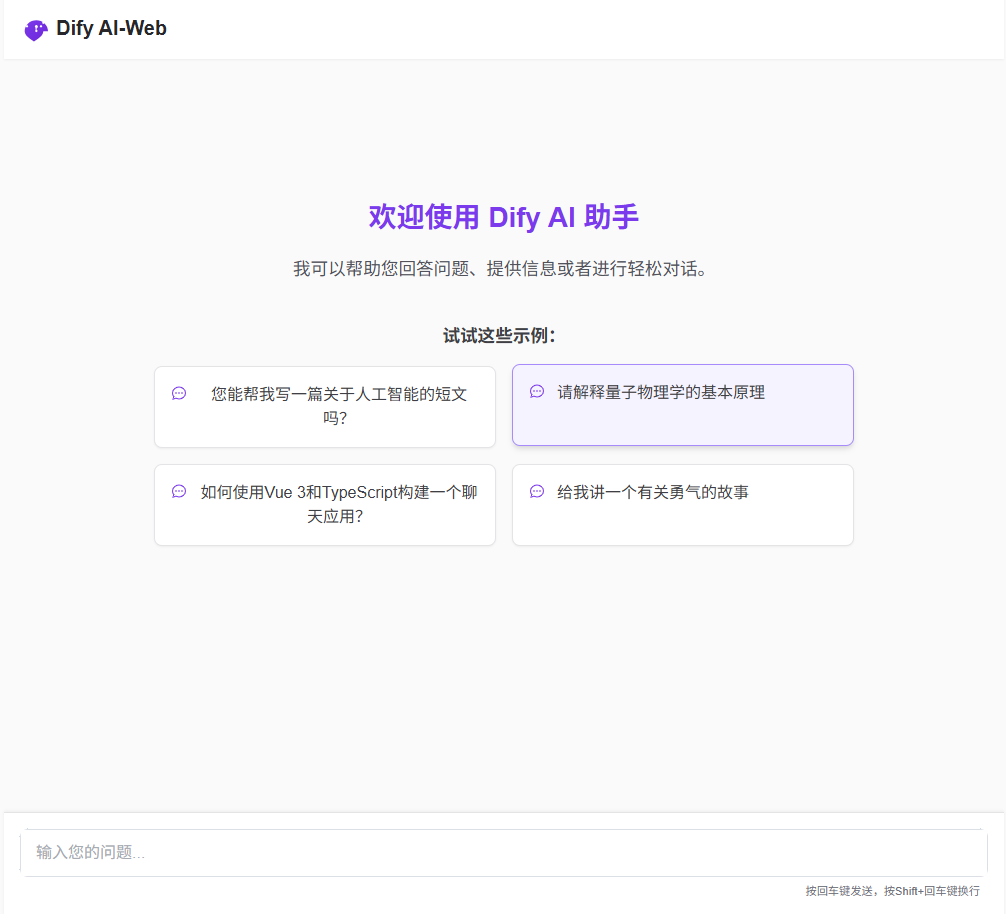Click the 欢迎使用 Dify AI 助手 heading
Screen dimensions: 1006x914
click(x=504, y=217)
